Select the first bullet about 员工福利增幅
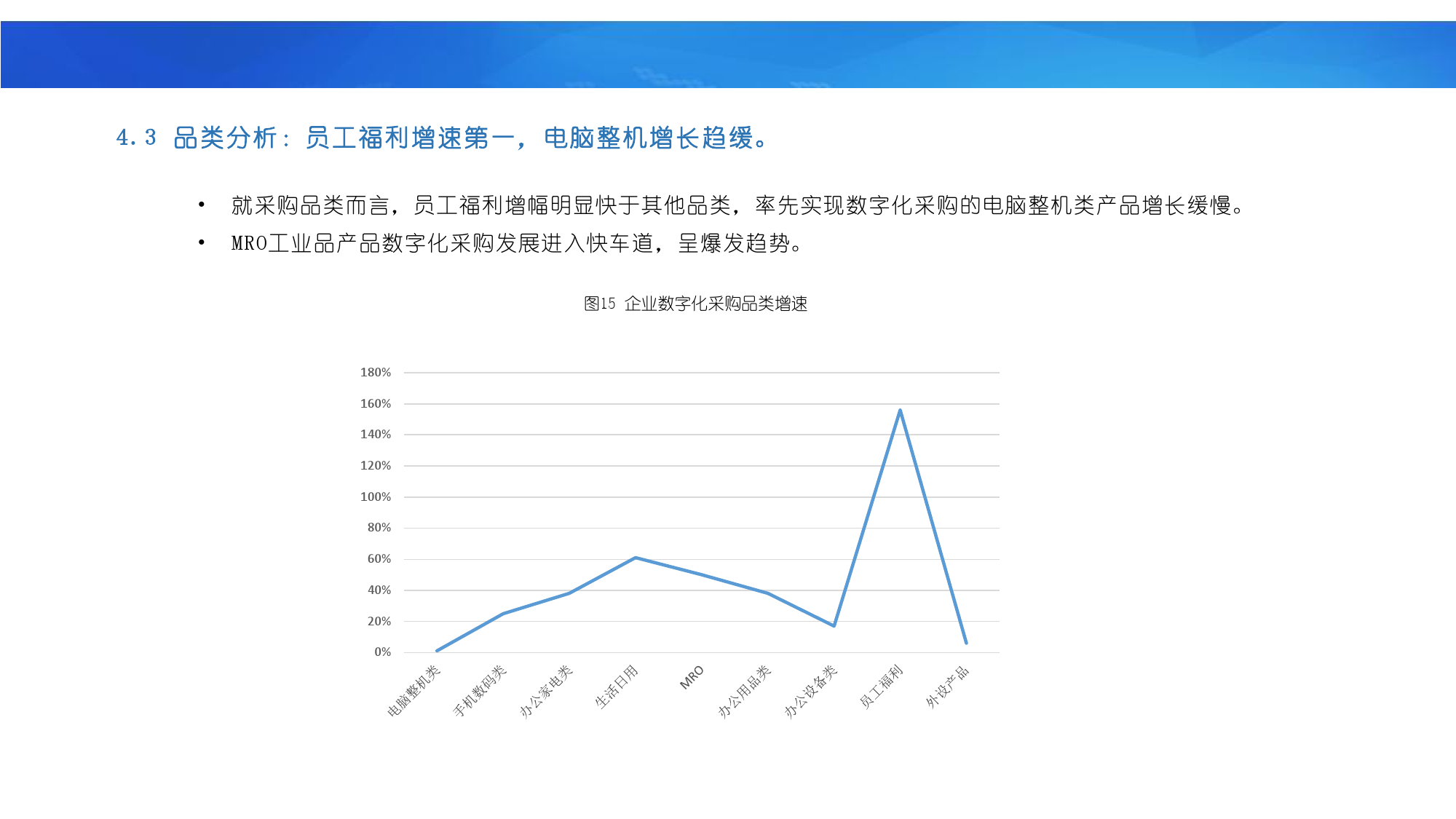The image size is (1456, 819). [737, 206]
